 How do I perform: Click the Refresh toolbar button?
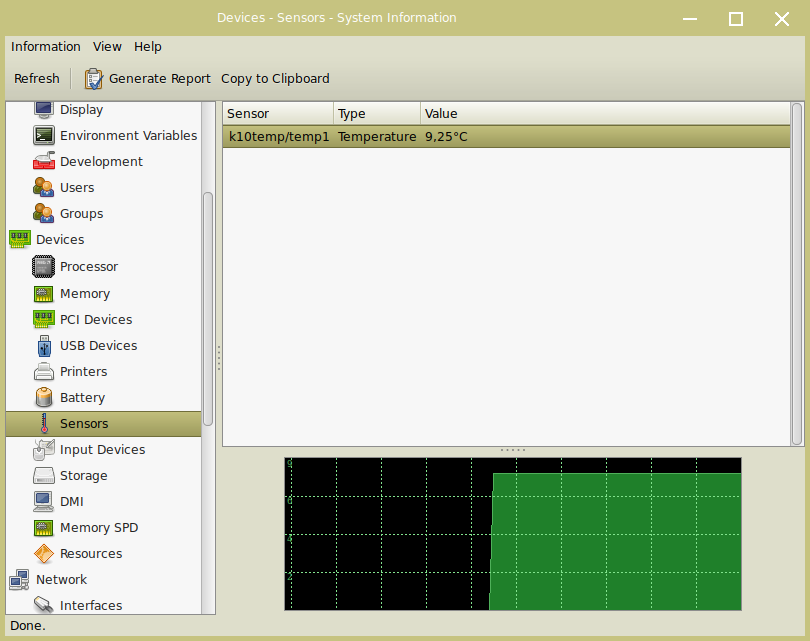(x=37, y=79)
